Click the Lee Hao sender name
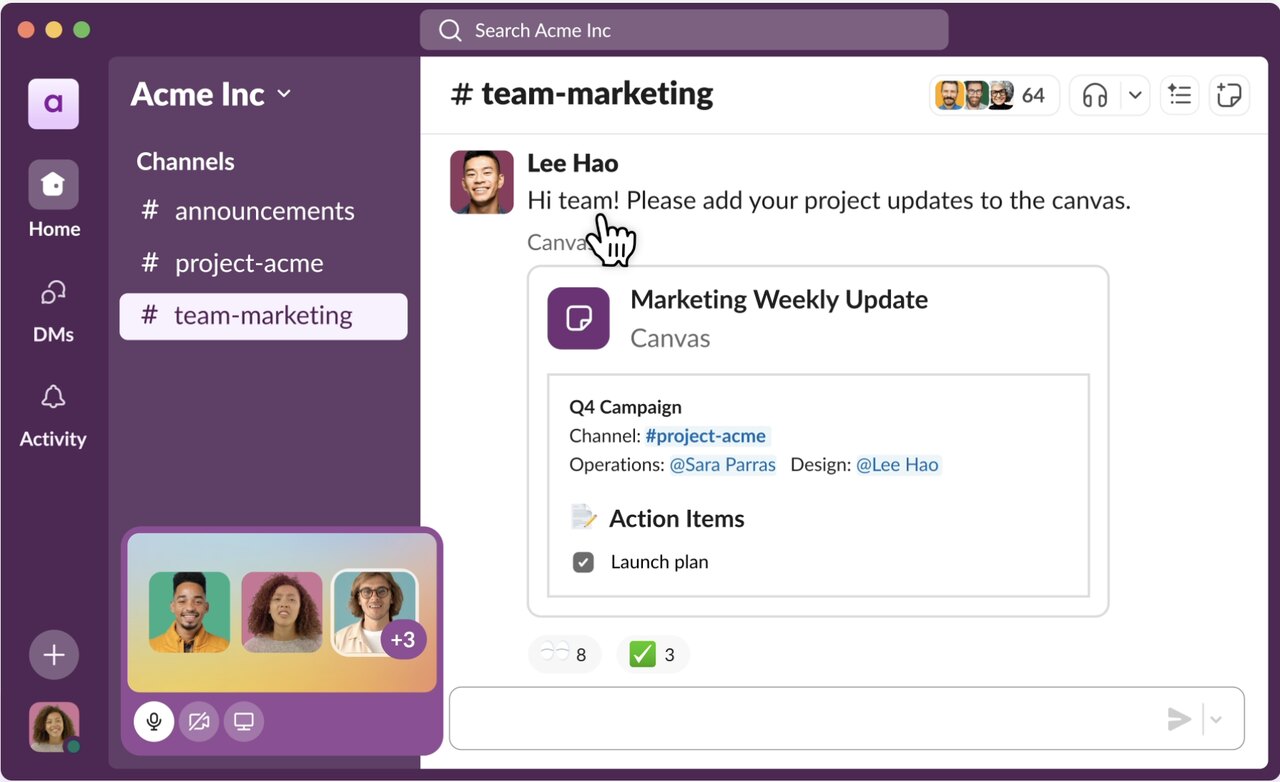 tap(572, 163)
